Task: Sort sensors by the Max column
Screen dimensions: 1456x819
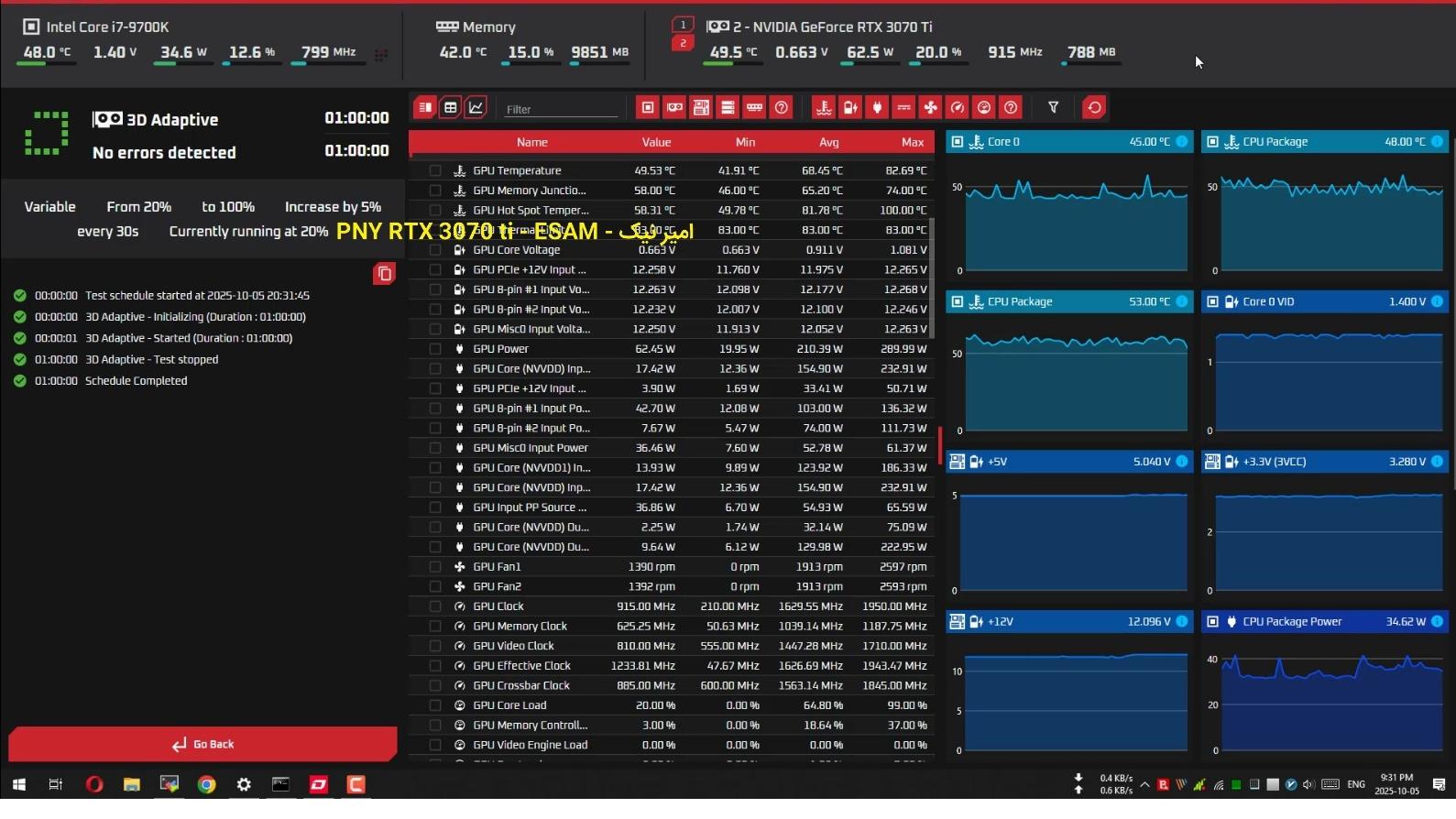Action: pyautogui.click(x=912, y=143)
